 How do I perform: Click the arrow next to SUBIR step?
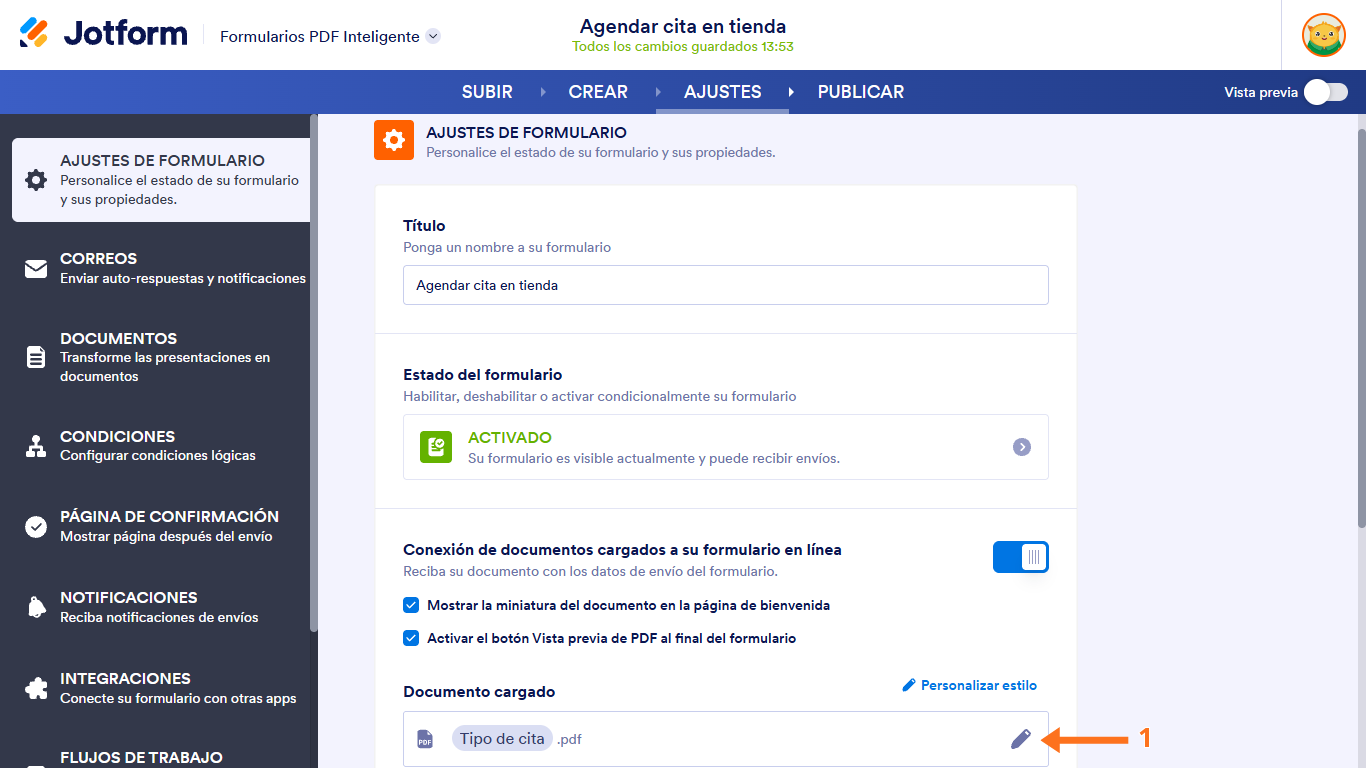coord(543,91)
